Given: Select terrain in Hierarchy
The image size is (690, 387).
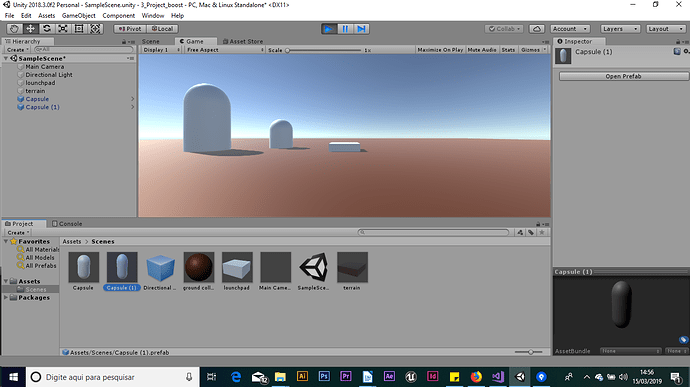Looking at the screenshot, I should 35,91.
